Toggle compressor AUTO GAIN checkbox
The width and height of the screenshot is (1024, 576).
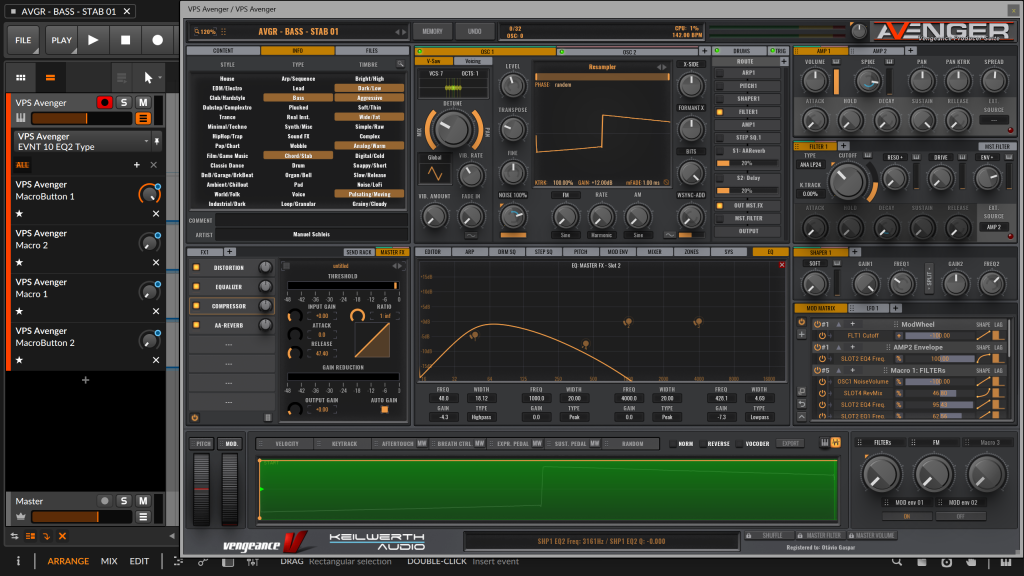(x=385, y=409)
